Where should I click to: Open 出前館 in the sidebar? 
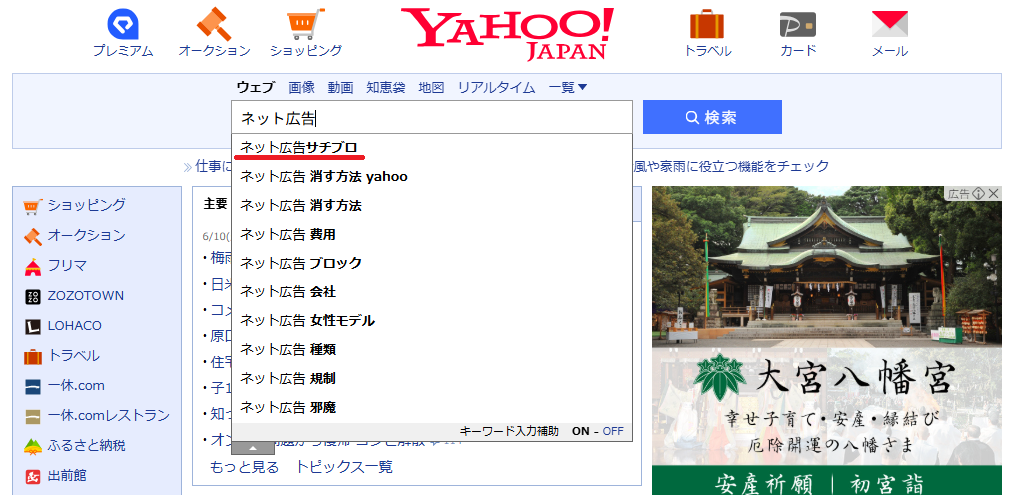55,476
